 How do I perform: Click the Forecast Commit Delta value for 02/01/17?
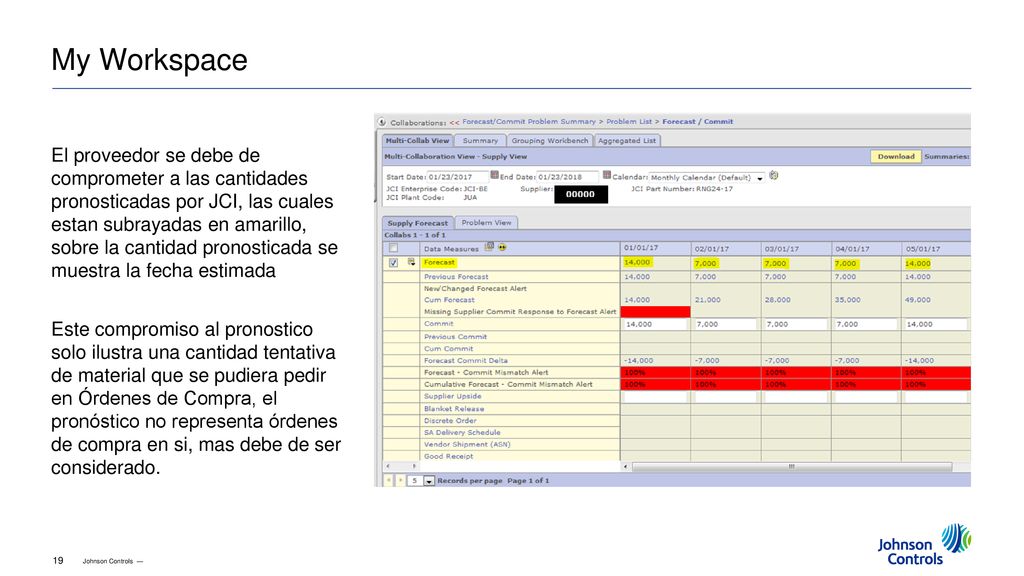pos(707,360)
